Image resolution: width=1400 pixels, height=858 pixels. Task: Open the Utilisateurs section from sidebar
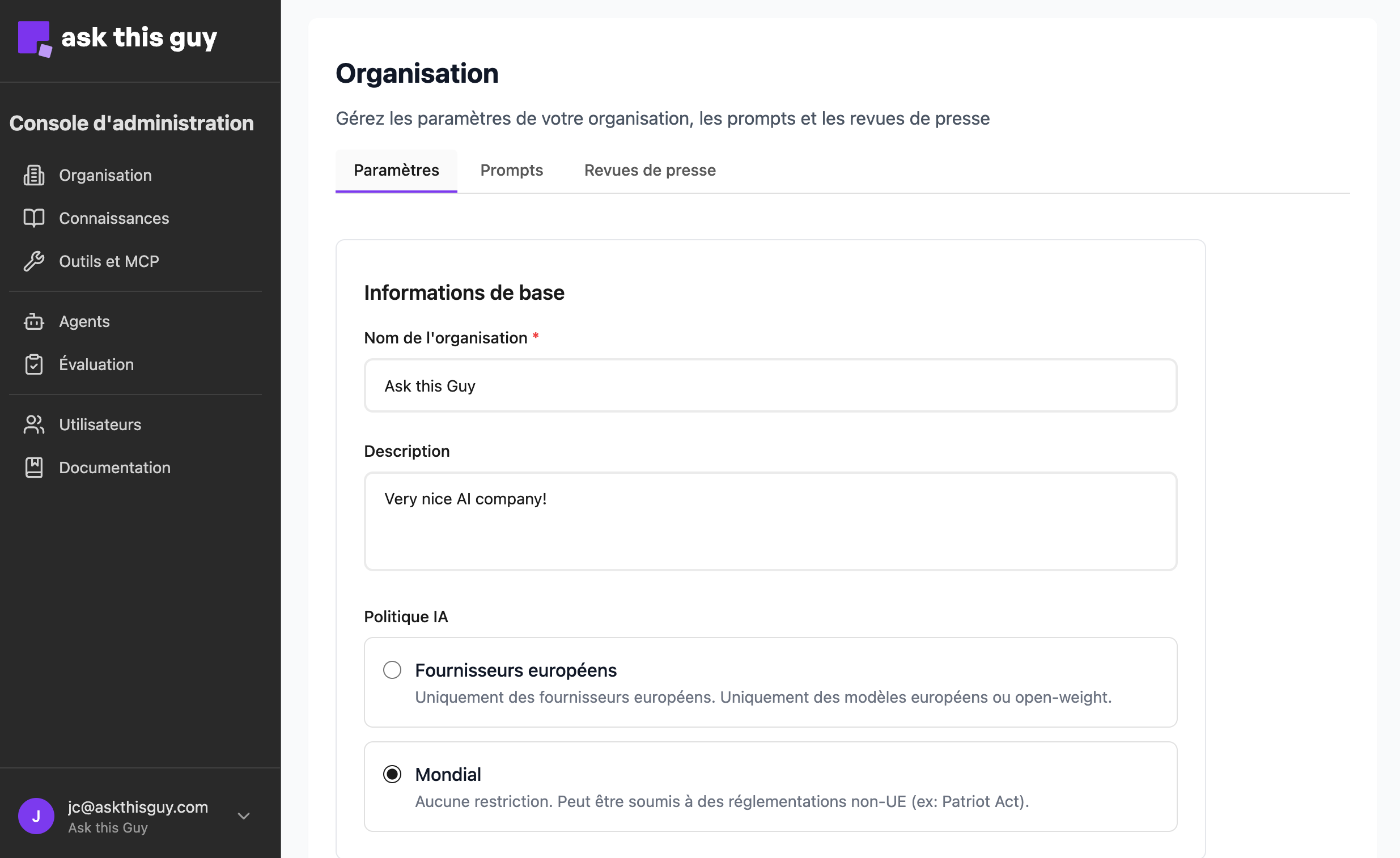click(100, 424)
